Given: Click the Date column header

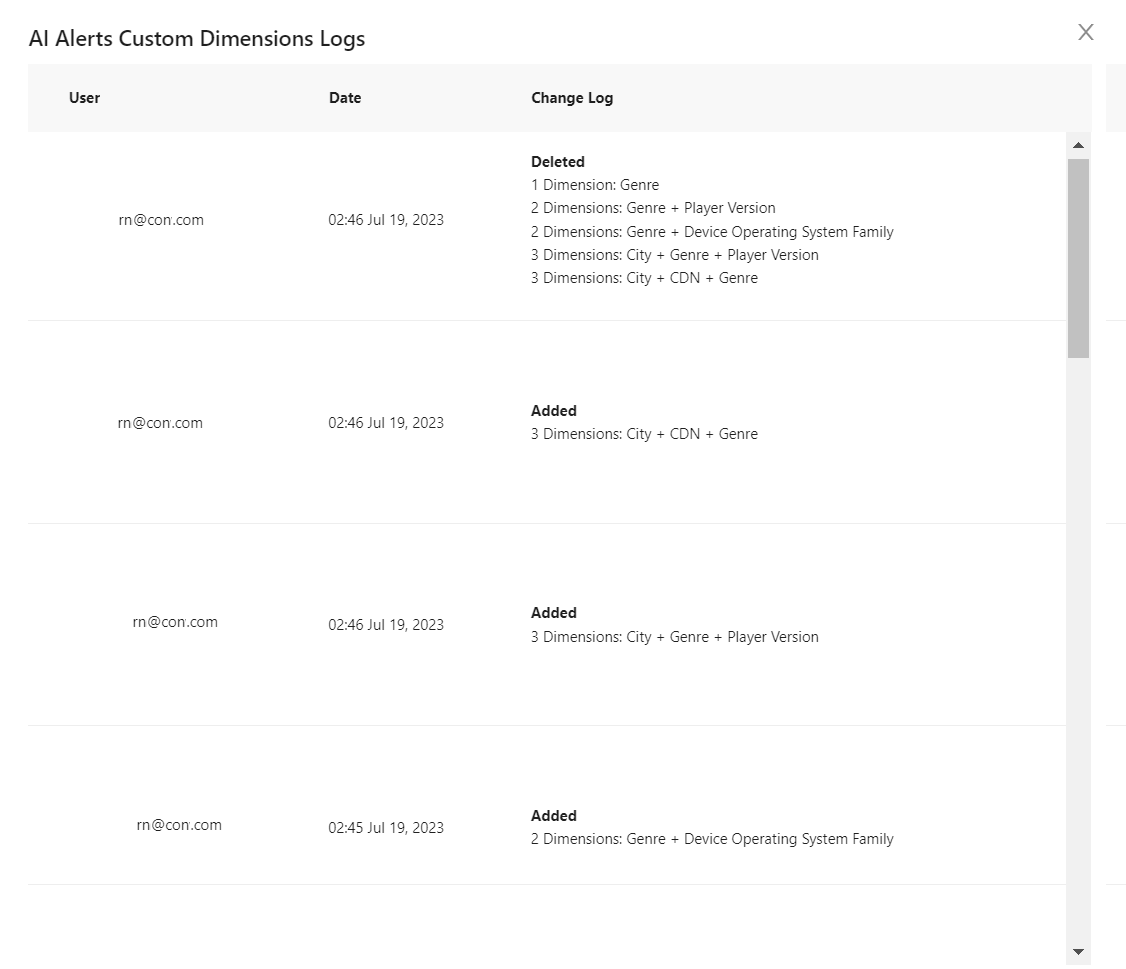Looking at the screenshot, I should pos(345,98).
